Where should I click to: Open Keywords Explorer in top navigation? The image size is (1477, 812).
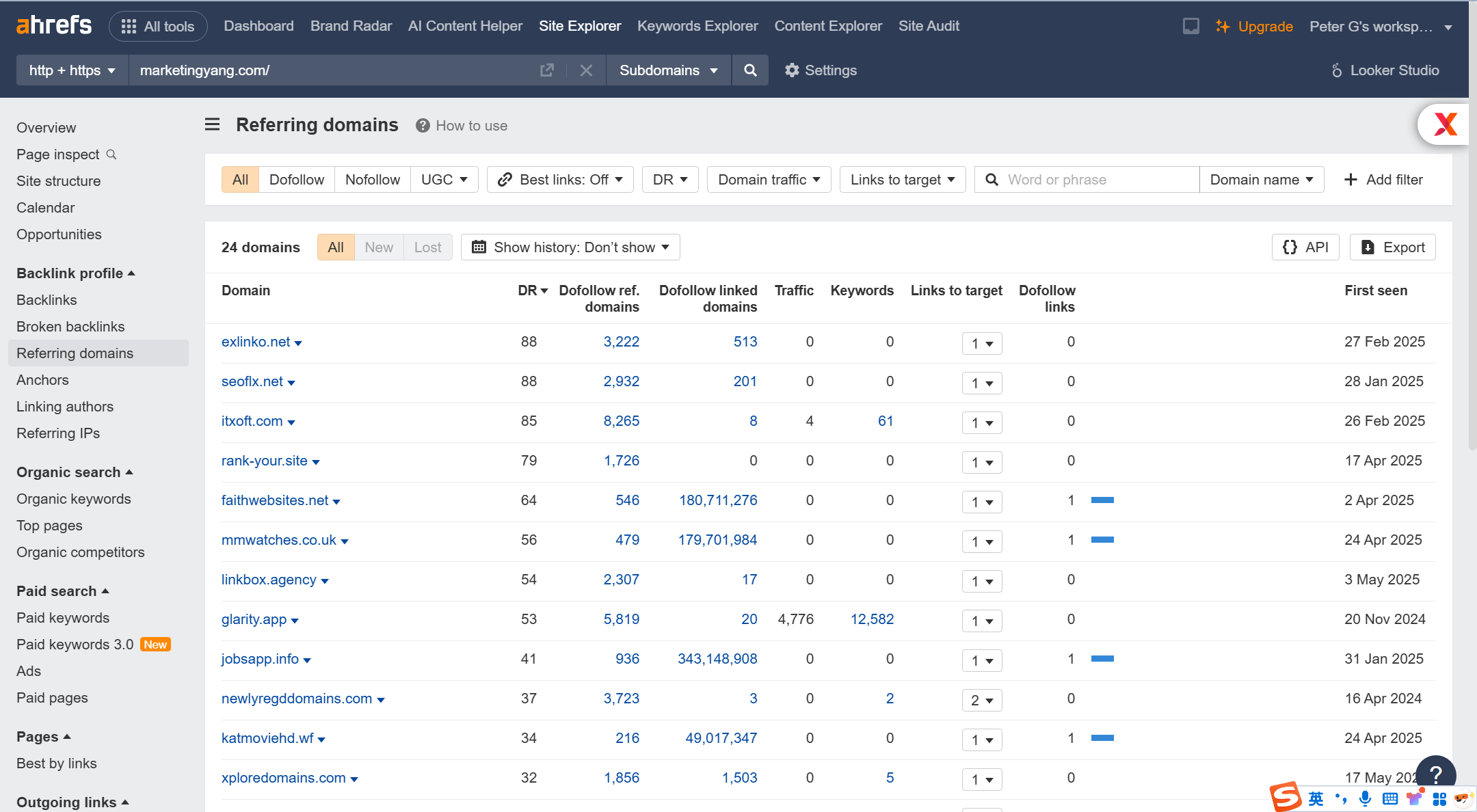pos(697,26)
